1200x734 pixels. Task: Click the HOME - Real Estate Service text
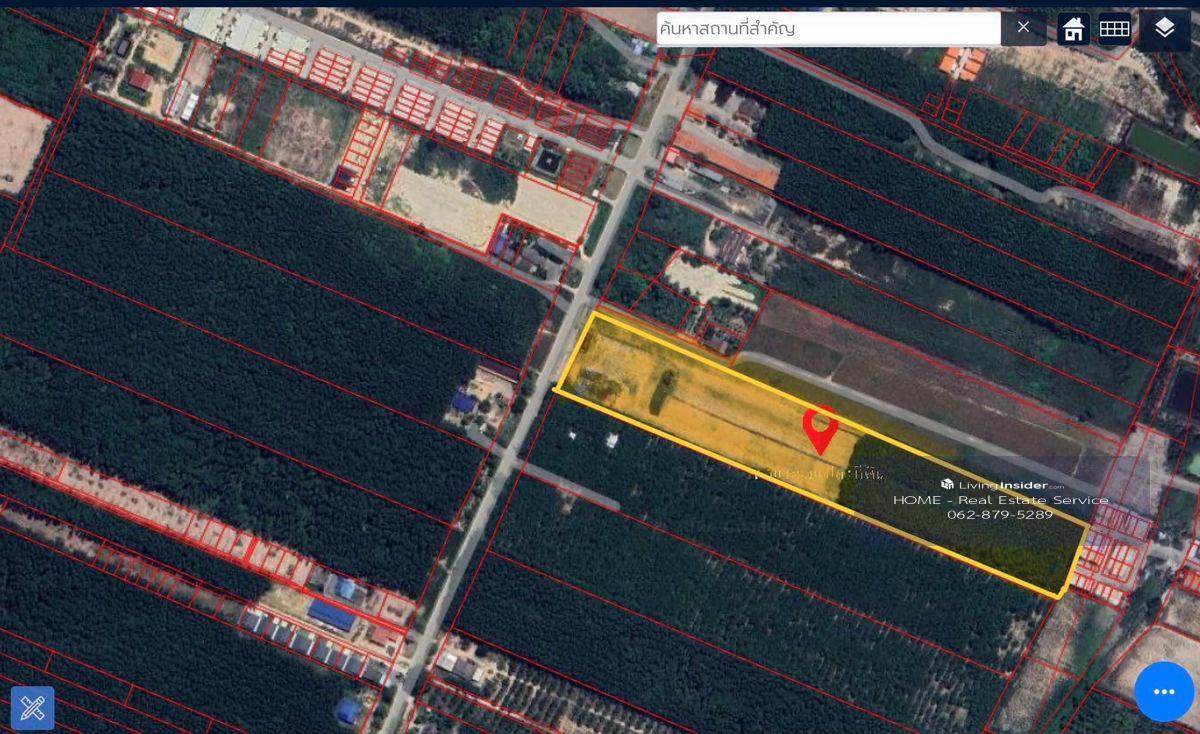(x=1000, y=500)
